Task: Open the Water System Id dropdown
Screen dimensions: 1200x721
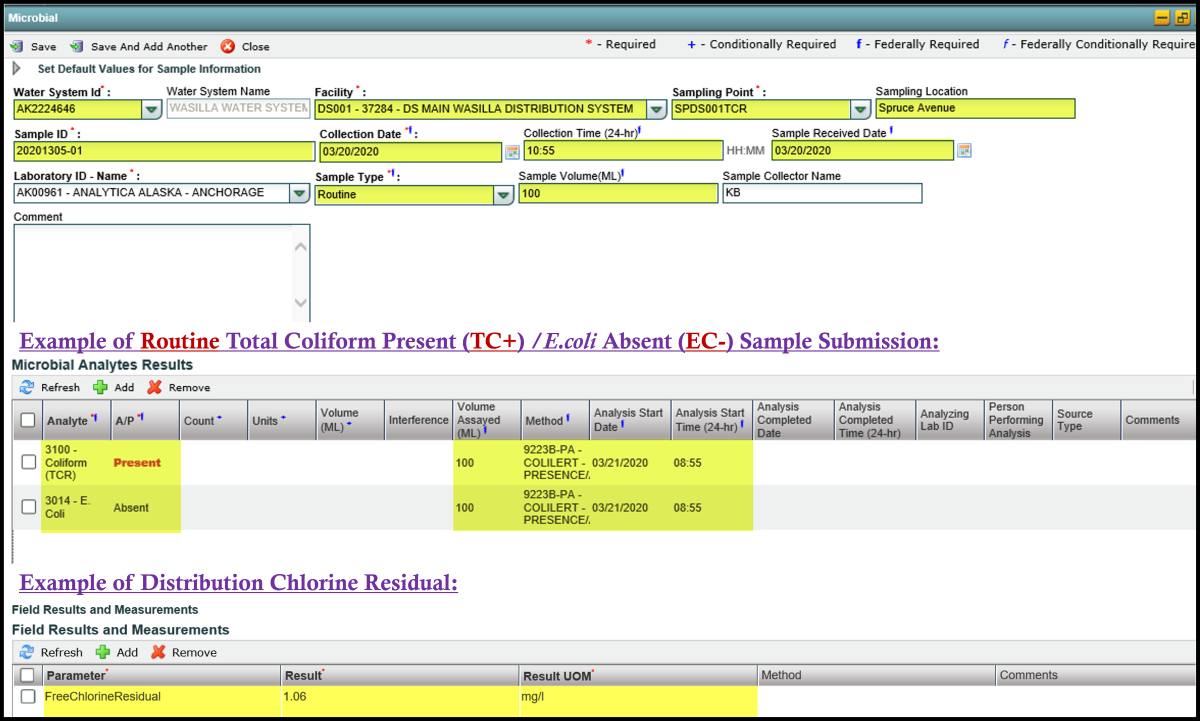Action: click(x=151, y=109)
